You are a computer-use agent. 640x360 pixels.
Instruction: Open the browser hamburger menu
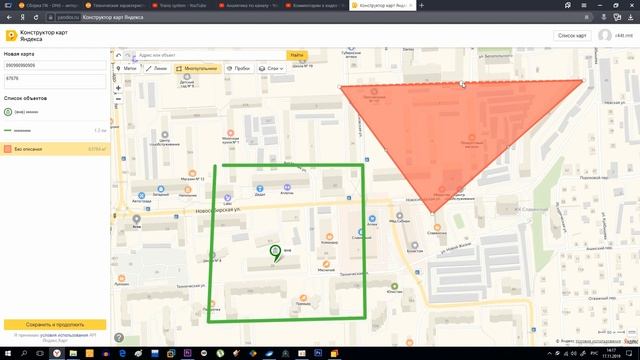584,5
